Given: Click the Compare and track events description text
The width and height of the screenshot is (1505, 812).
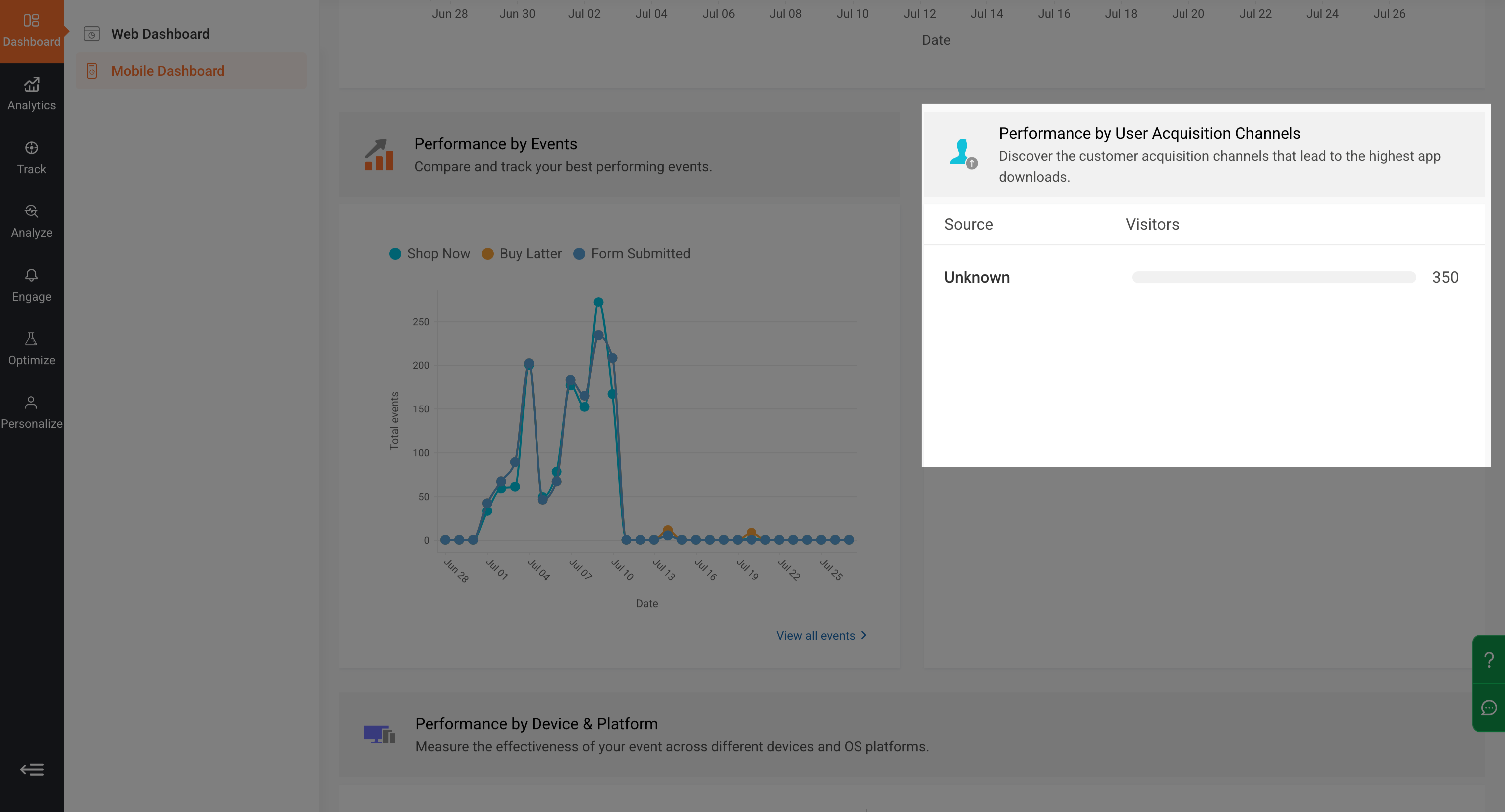Looking at the screenshot, I should [x=562, y=167].
